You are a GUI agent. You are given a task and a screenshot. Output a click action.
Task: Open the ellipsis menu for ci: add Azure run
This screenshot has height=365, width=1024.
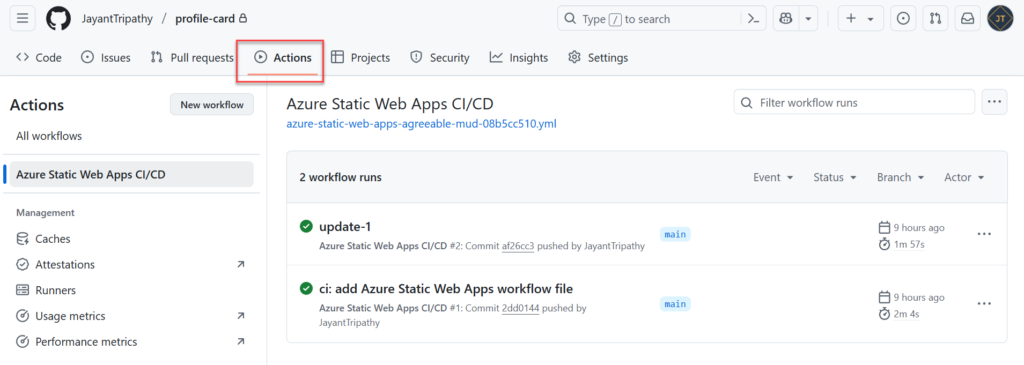(985, 303)
